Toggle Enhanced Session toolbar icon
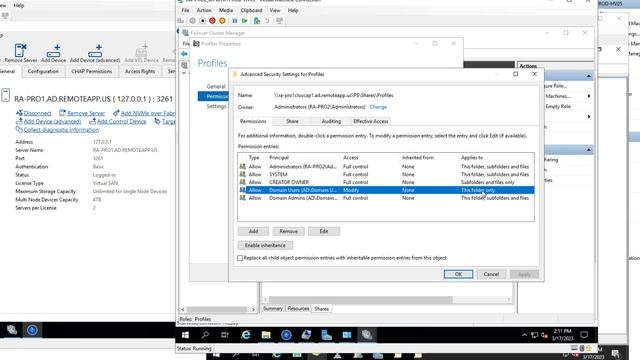 279,21
